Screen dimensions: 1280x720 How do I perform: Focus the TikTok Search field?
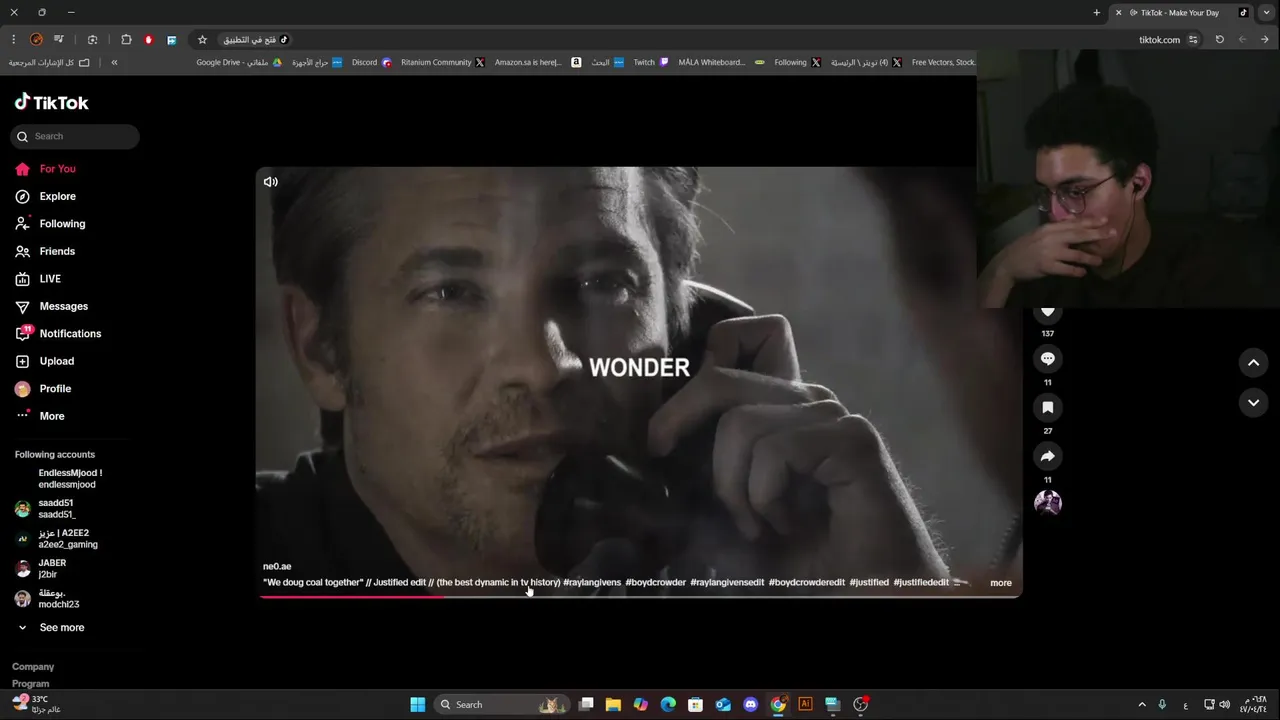point(75,136)
